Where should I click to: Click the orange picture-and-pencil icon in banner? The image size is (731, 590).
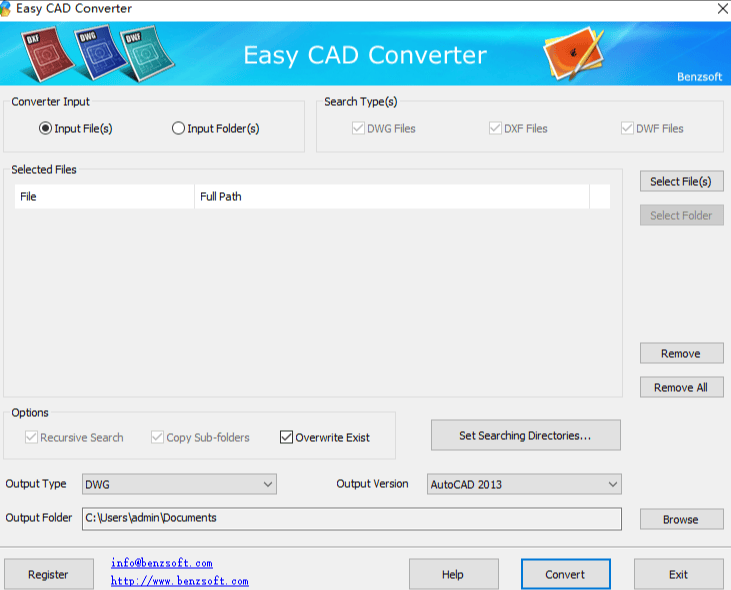(574, 54)
